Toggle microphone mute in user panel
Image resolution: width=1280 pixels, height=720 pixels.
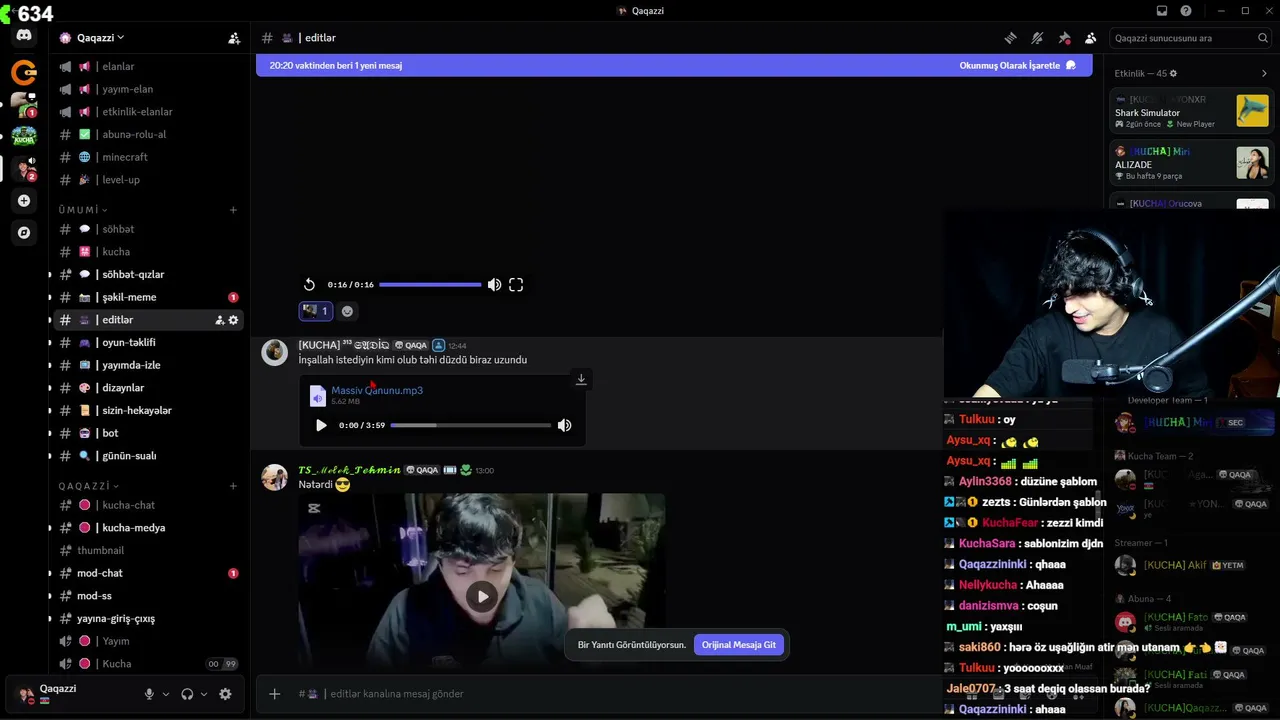pos(149,694)
